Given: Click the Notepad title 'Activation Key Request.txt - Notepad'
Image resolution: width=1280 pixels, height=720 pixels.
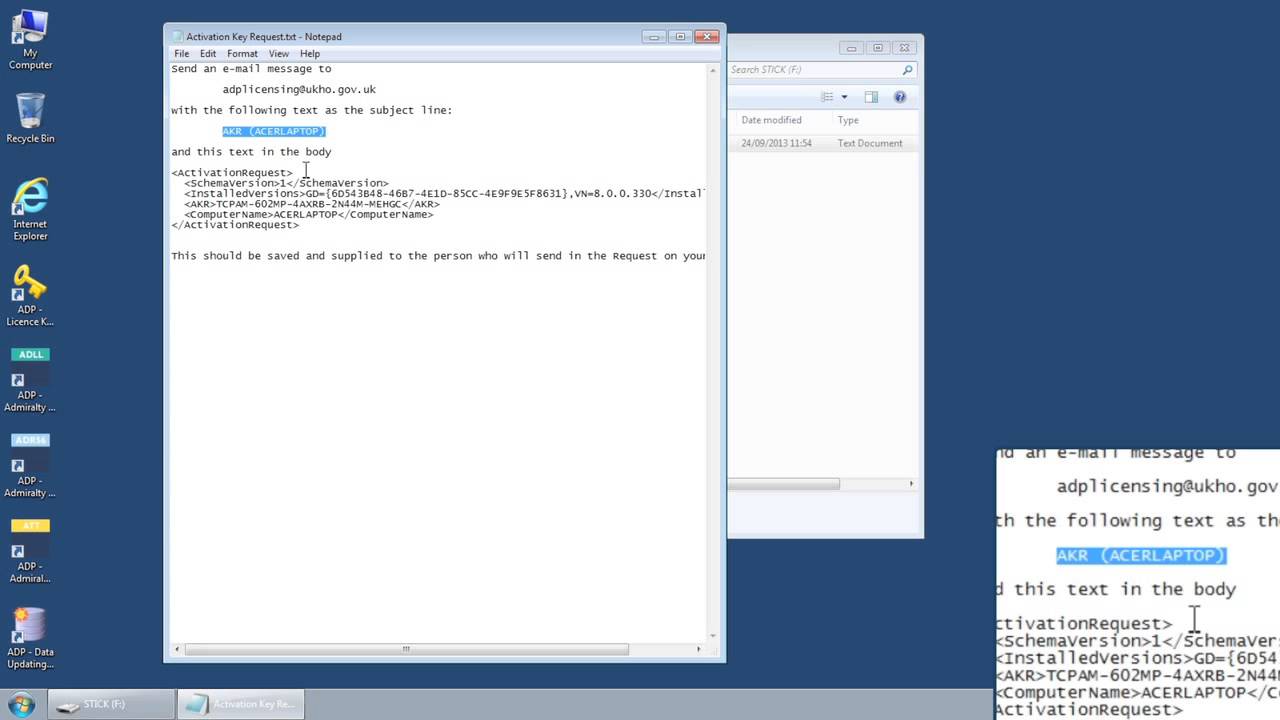Looking at the screenshot, I should click(264, 37).
